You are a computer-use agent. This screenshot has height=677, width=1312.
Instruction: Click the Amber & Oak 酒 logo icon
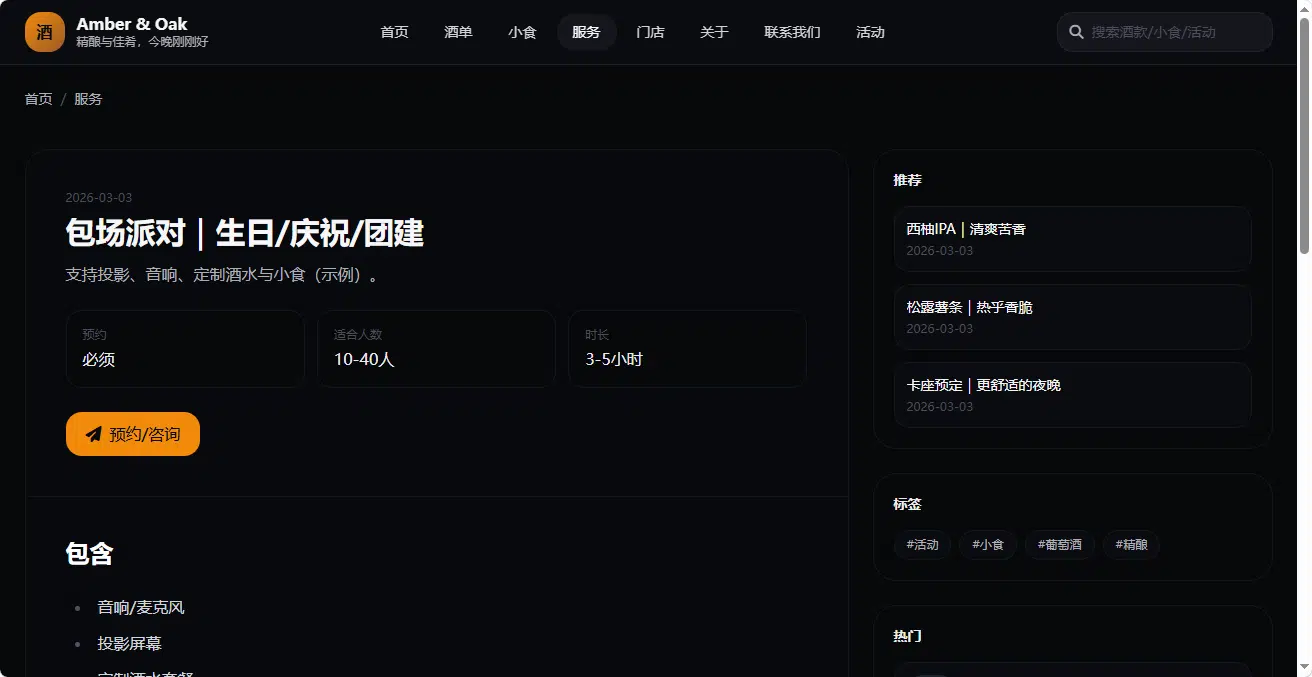click(x=45, y=32)
